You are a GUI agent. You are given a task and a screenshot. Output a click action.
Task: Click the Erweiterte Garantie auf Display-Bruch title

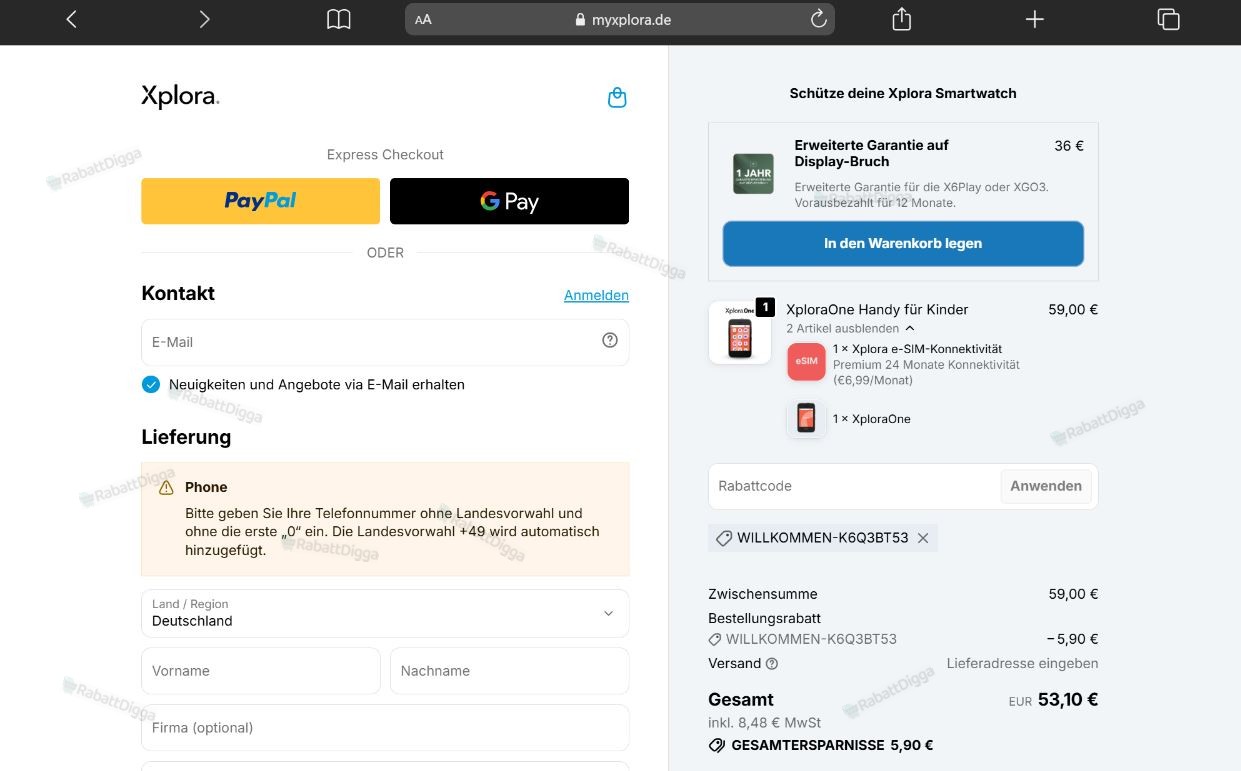pyautogui.click(x=871, y=153)
